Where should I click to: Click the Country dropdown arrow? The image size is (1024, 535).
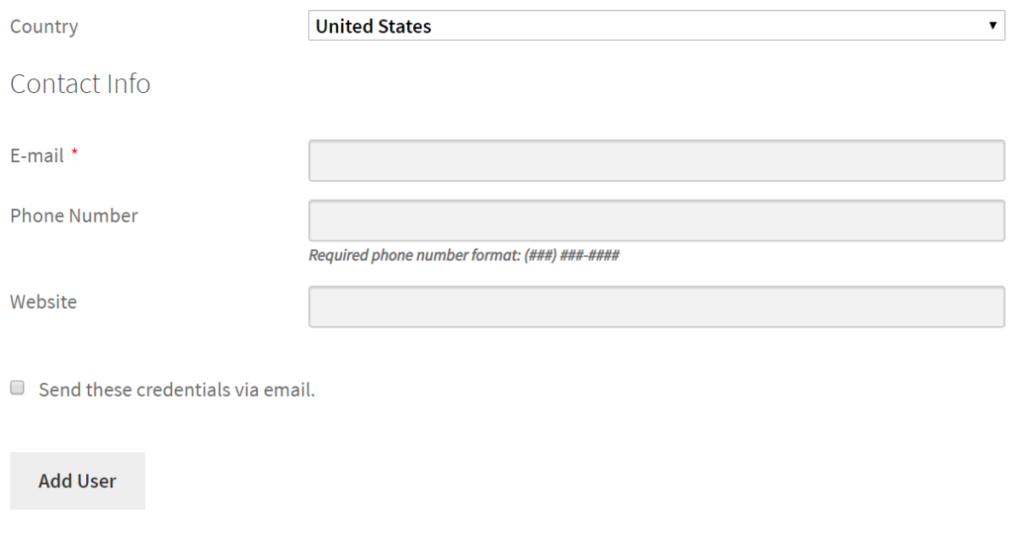click(x=992, y=25)
